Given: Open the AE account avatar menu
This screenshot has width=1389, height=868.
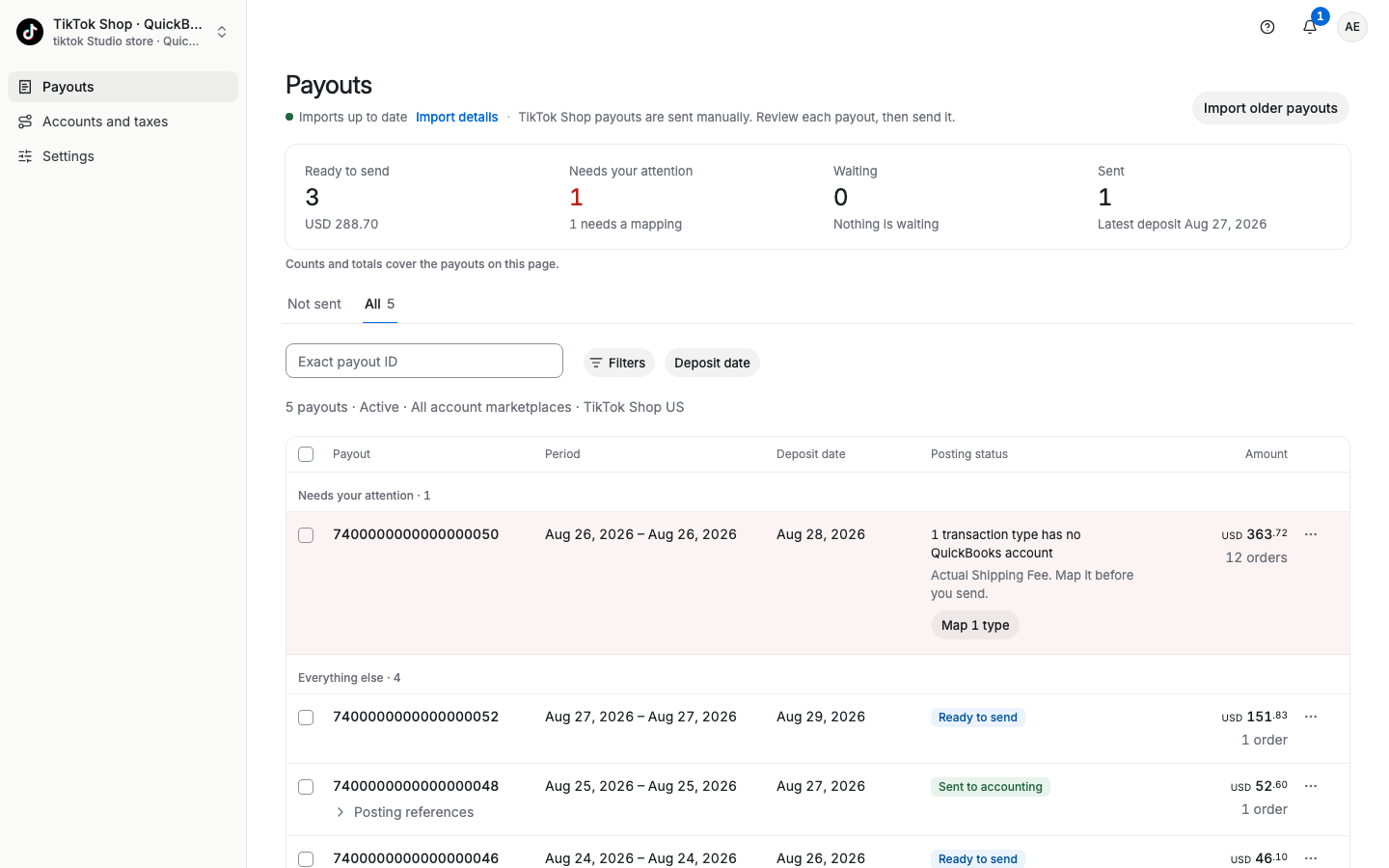Looking at the screenshot, I should point(1352,27).
